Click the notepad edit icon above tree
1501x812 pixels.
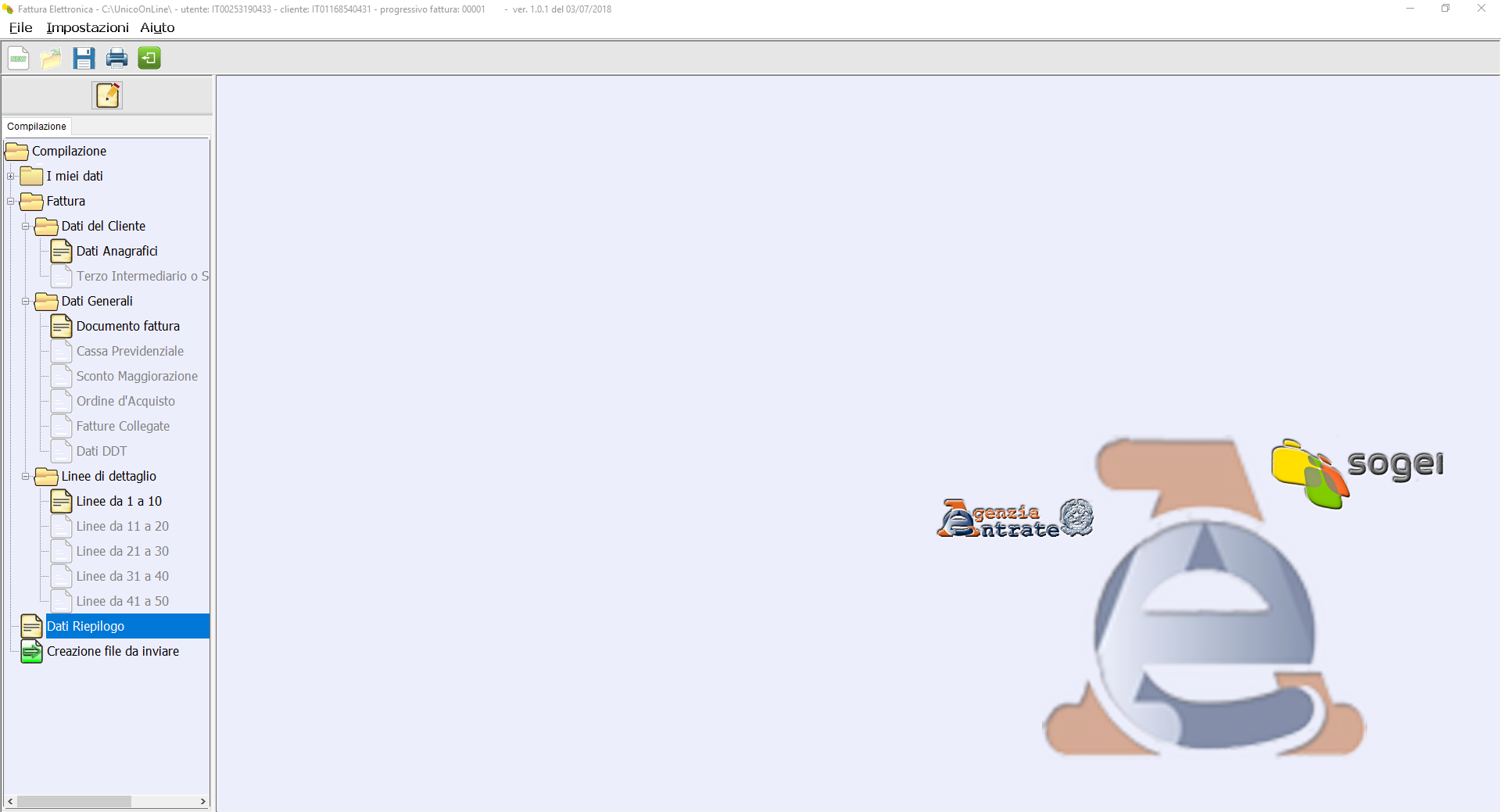[108, 95]
